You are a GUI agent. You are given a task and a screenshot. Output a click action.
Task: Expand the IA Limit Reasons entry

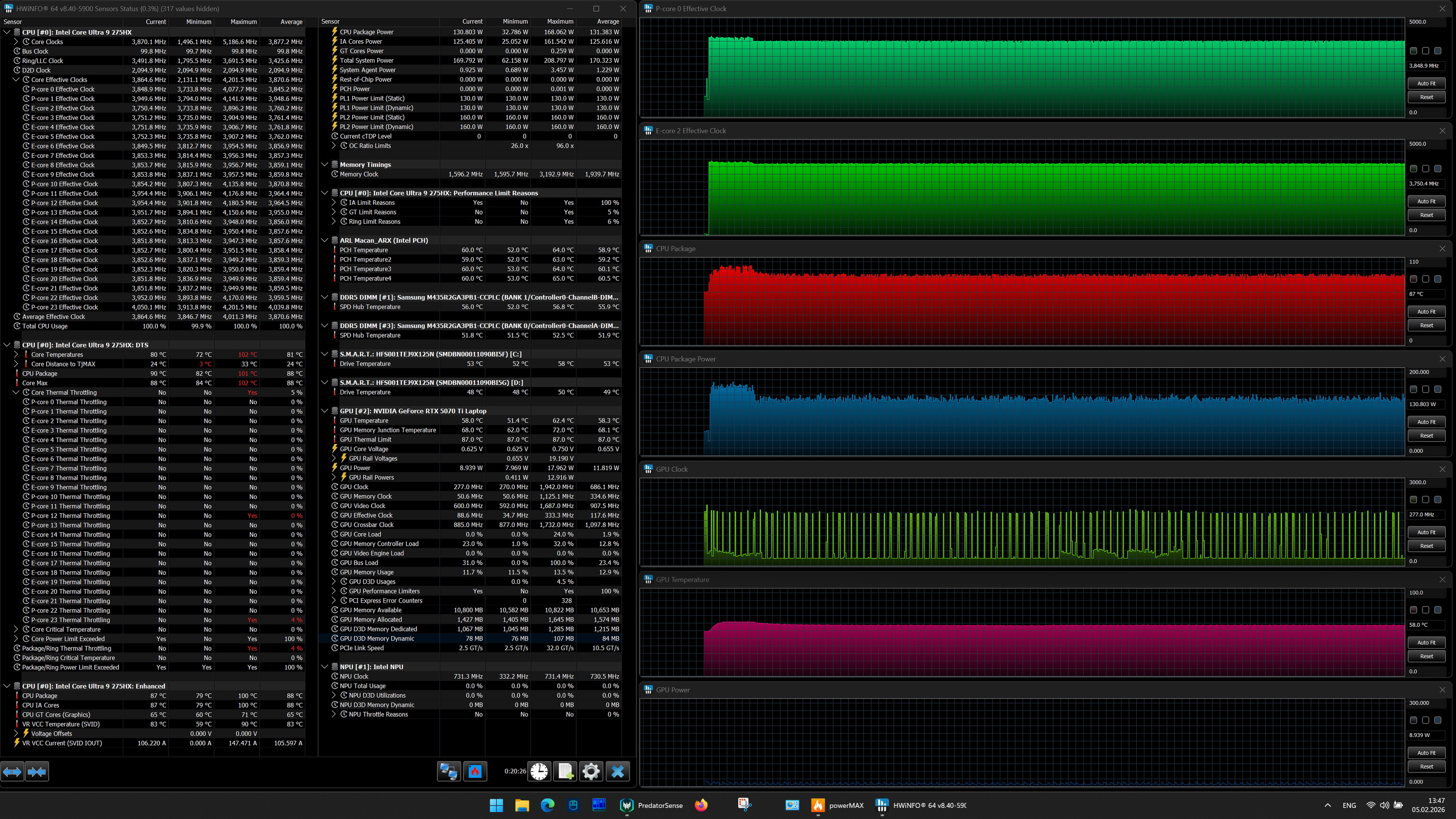click(334, 203)
